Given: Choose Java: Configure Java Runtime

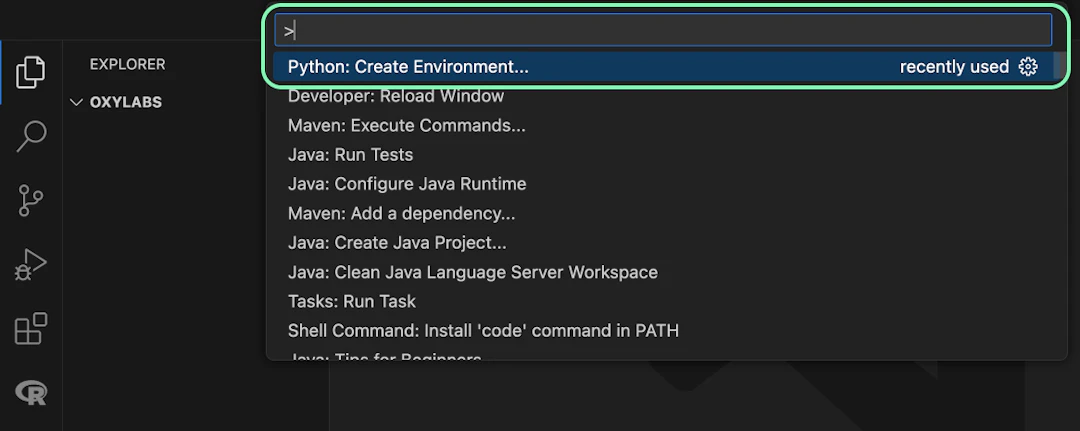Looking at the screenshot, I should click(663, 185).
